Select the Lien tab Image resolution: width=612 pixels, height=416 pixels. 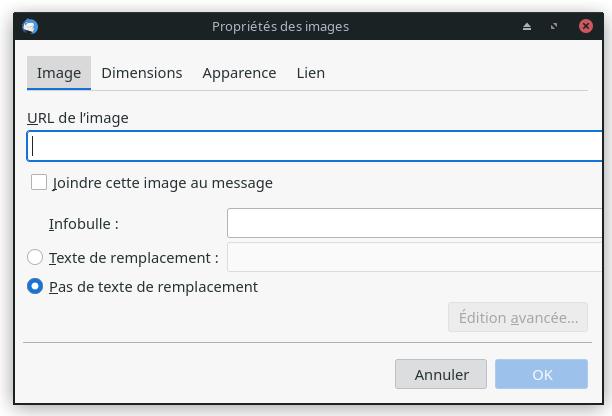[311, 73]
